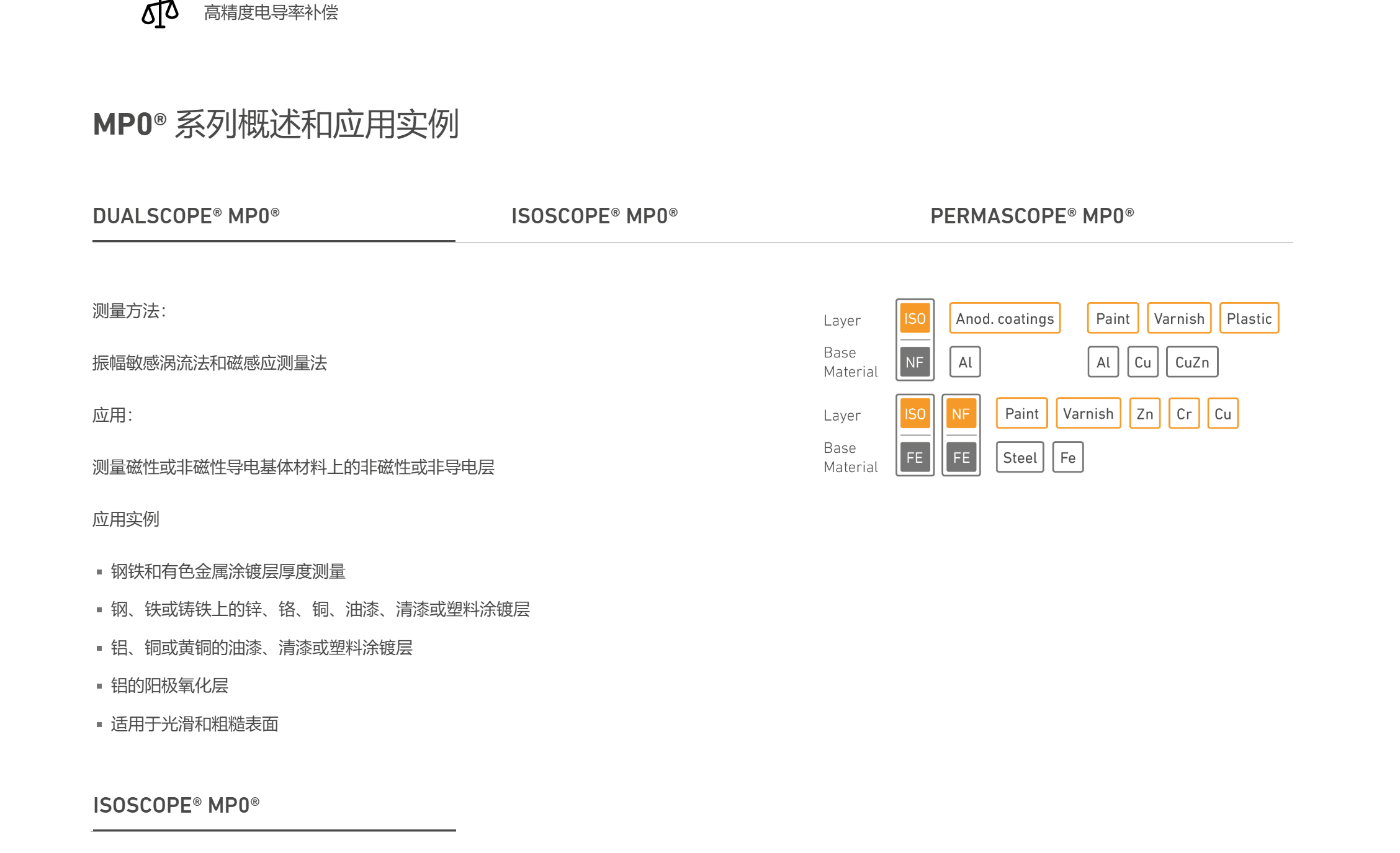Click the 测量磁性或非磁性导电基体材料 description line
The image size is (1400, 853).
pos(294,467)
